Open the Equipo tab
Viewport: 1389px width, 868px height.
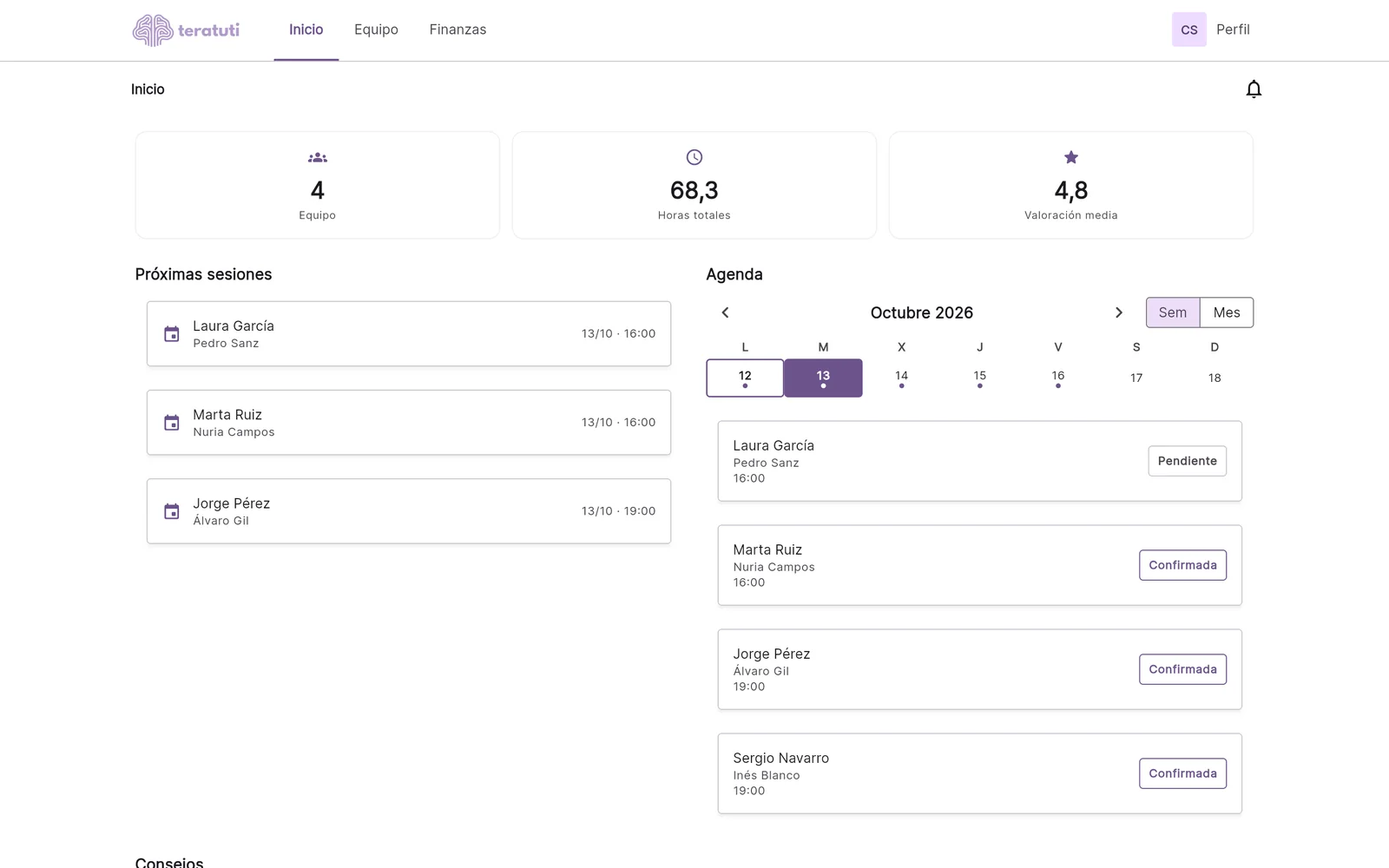(376, 30)
